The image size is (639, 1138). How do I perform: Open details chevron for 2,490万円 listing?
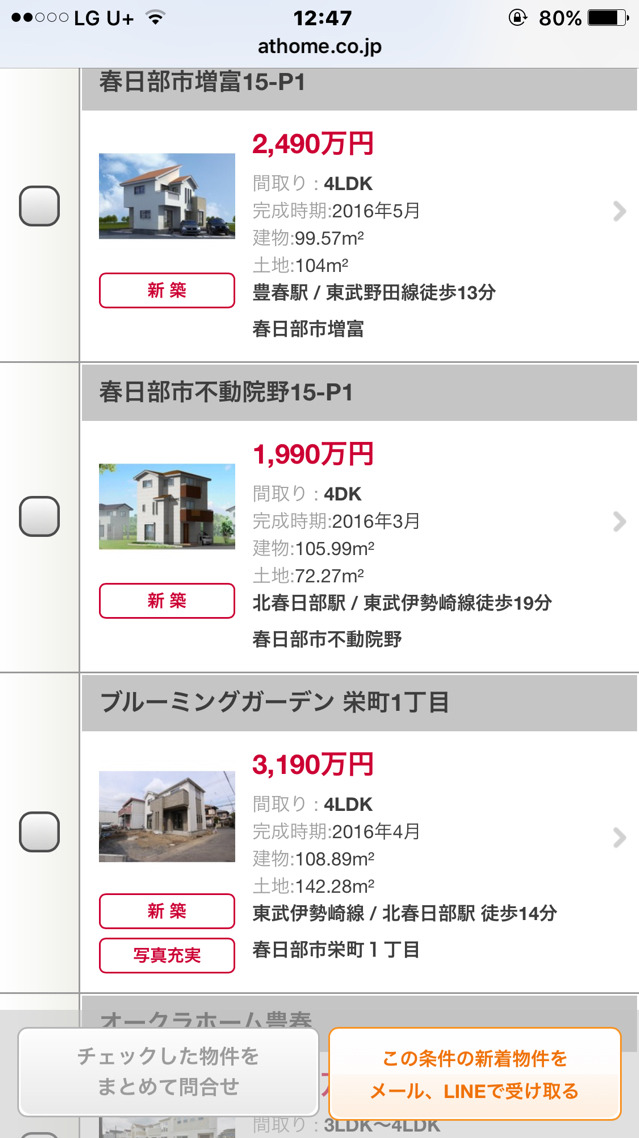click(x=619, y=211)
